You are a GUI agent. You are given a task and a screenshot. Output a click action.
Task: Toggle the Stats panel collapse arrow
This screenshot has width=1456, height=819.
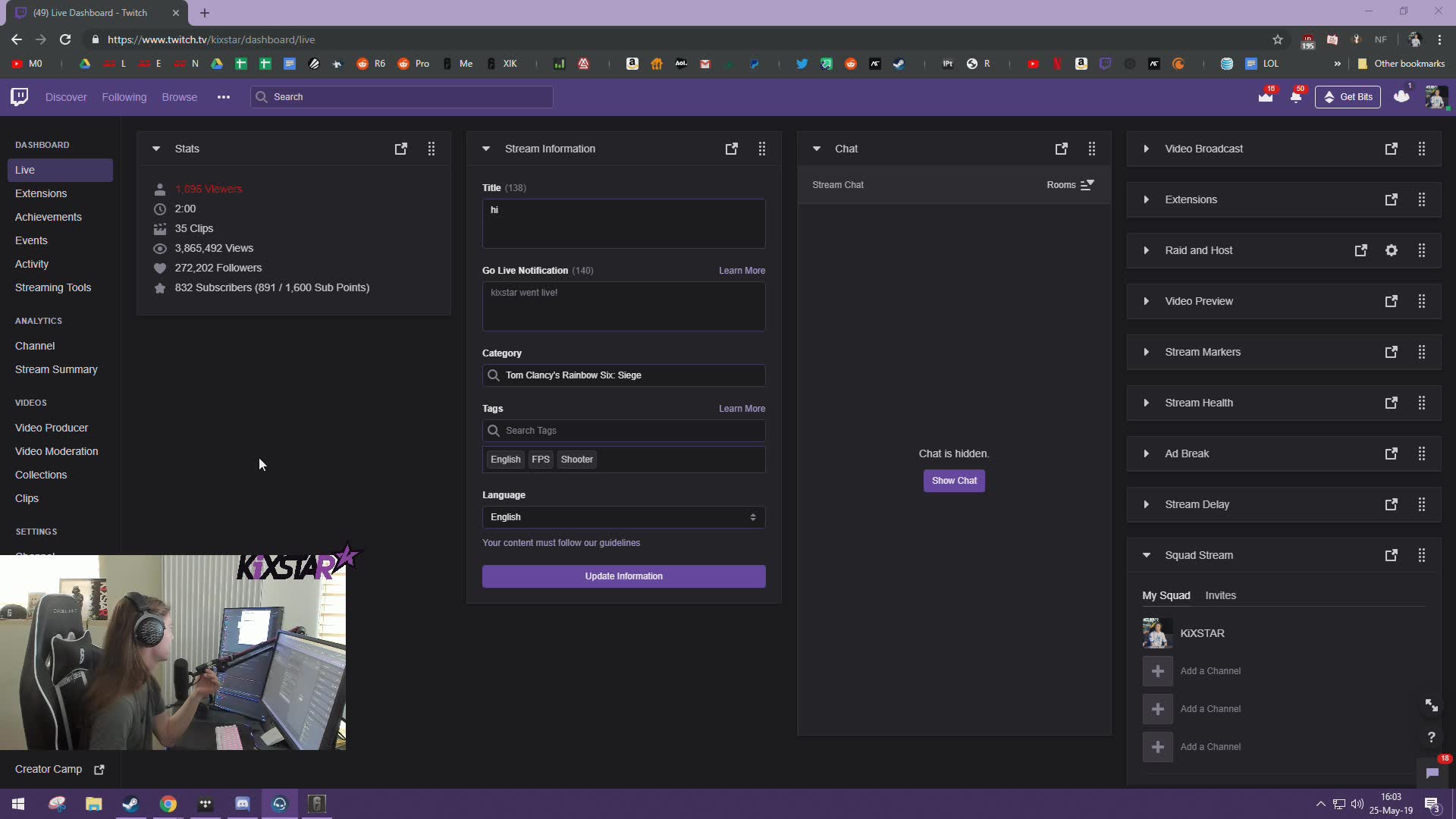coord(155,148)
